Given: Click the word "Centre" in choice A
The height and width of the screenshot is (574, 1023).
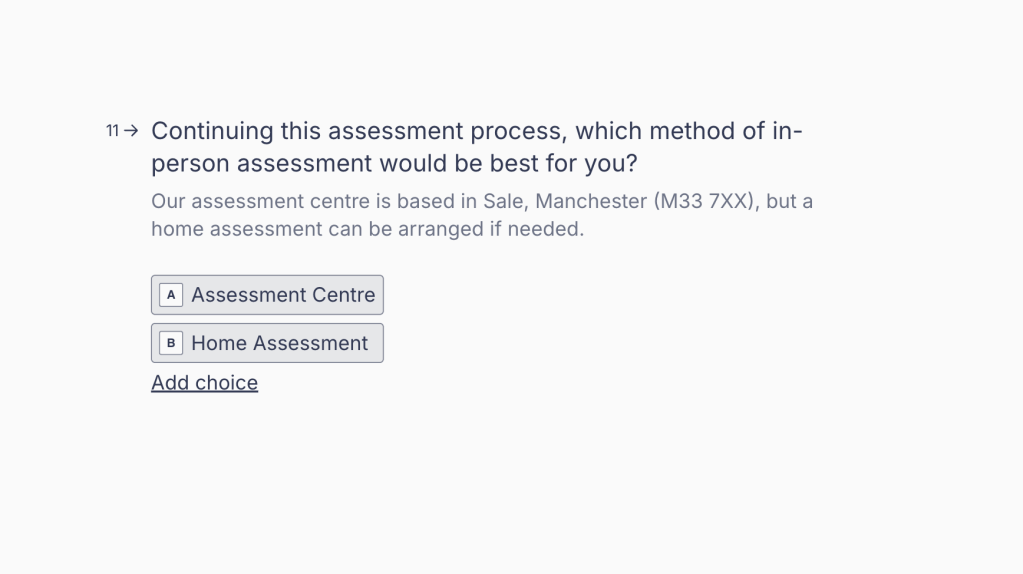Looking at the screenshot, I should [341, 295].
